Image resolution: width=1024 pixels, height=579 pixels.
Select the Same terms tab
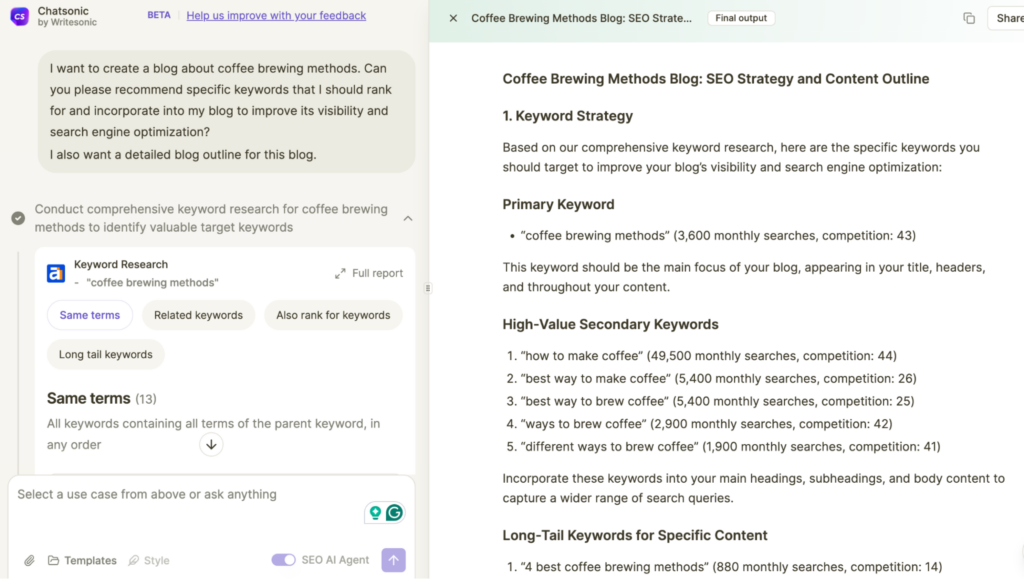pos(89,315)
